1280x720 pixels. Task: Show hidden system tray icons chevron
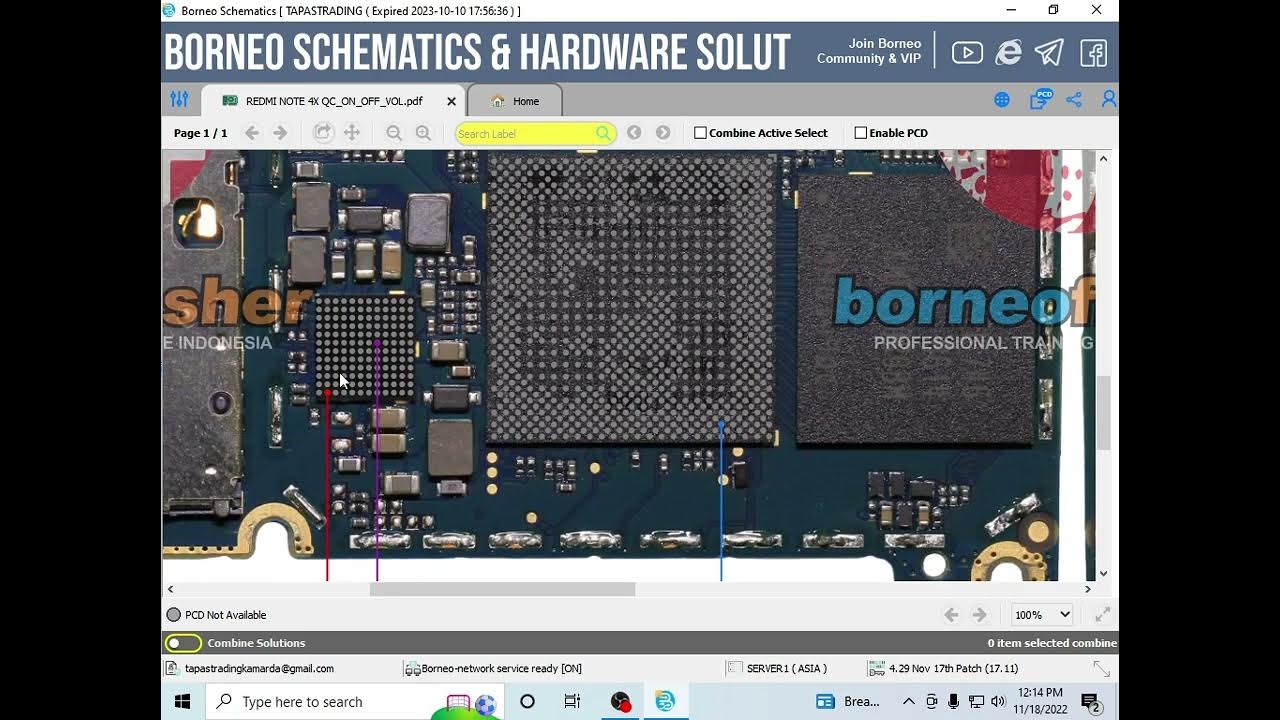[x=909, y=702]
